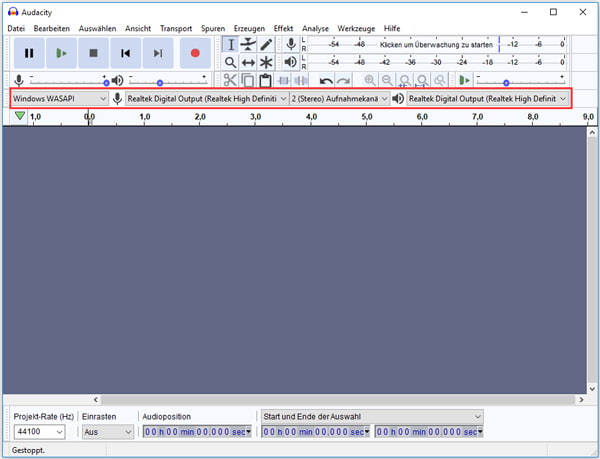The image size is (600, 459).
Task: Open the Datei menu
Action: (x=16, y=28)
